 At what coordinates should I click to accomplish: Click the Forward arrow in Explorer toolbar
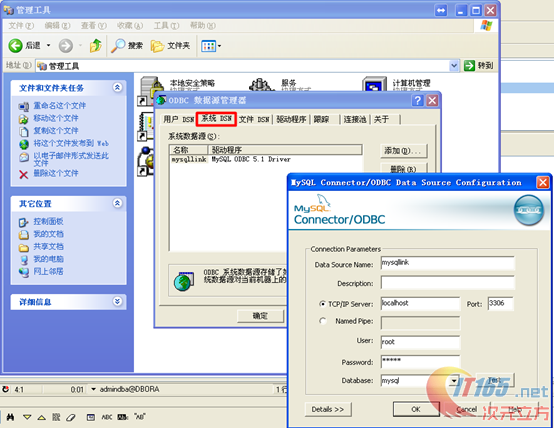(x=65, y=46)
